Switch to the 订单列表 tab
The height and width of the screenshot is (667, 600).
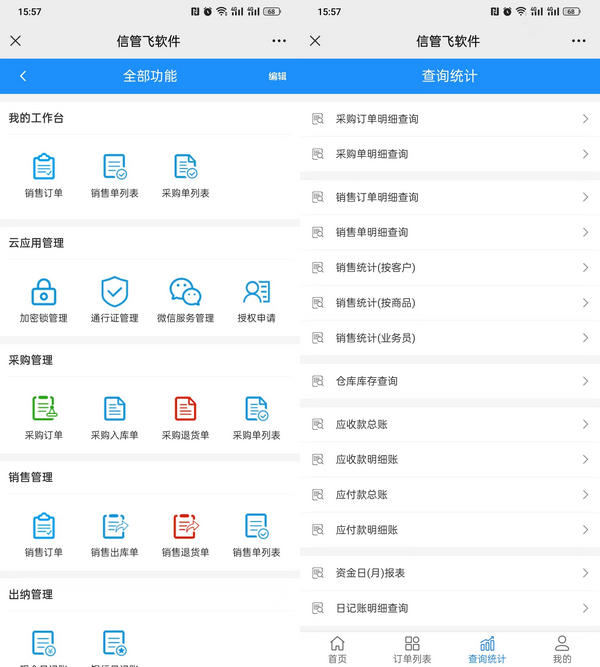point(412,649)
